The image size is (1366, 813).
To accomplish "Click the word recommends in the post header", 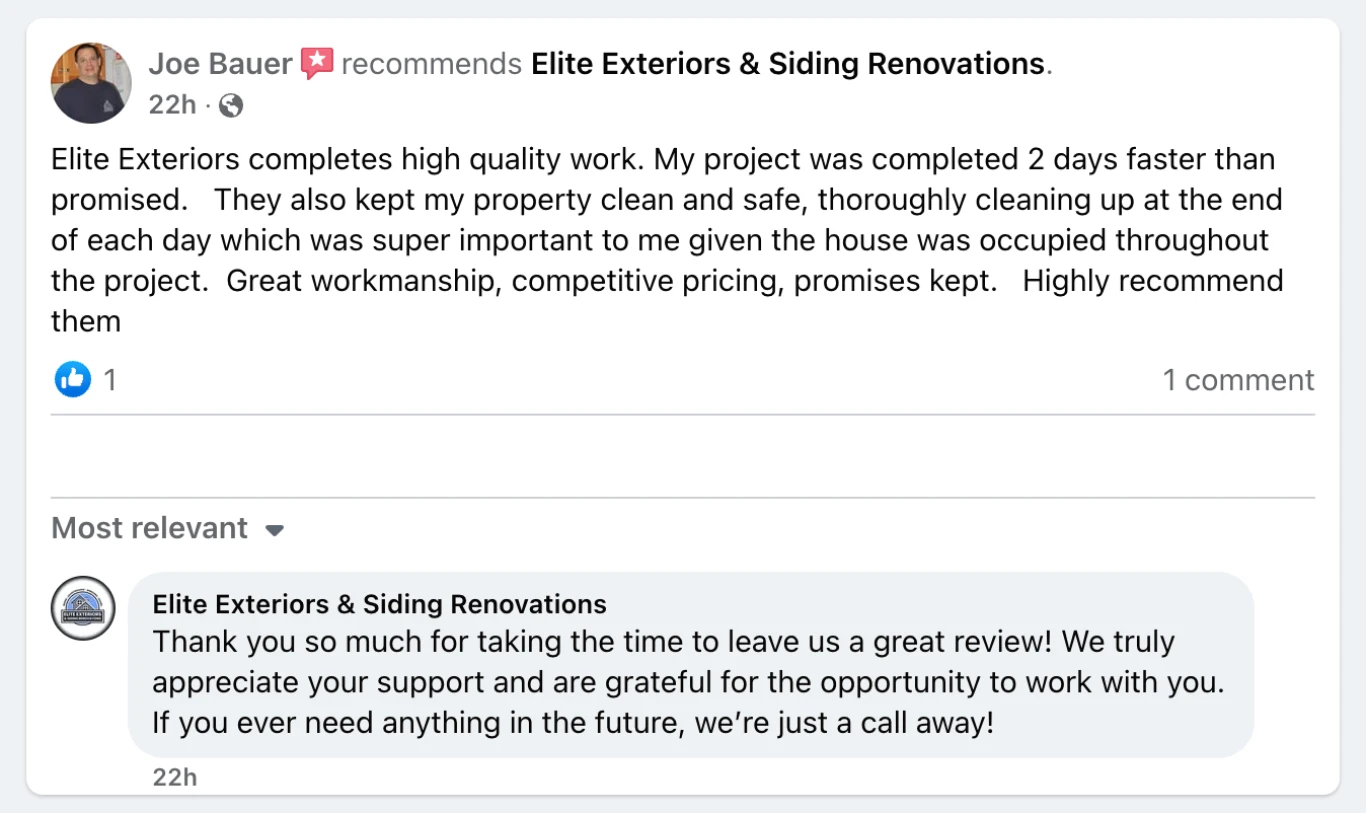I will point(432,64).
